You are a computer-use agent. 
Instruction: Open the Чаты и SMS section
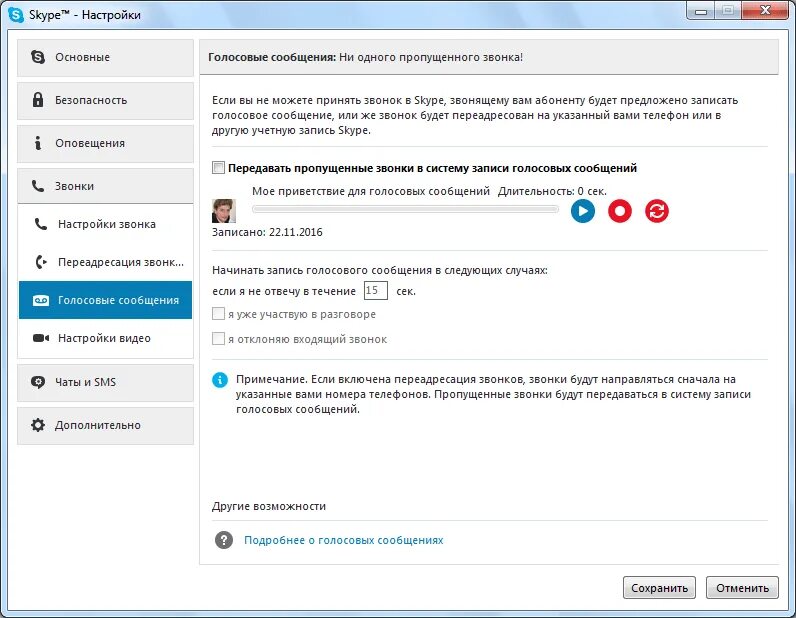[106, 382]
